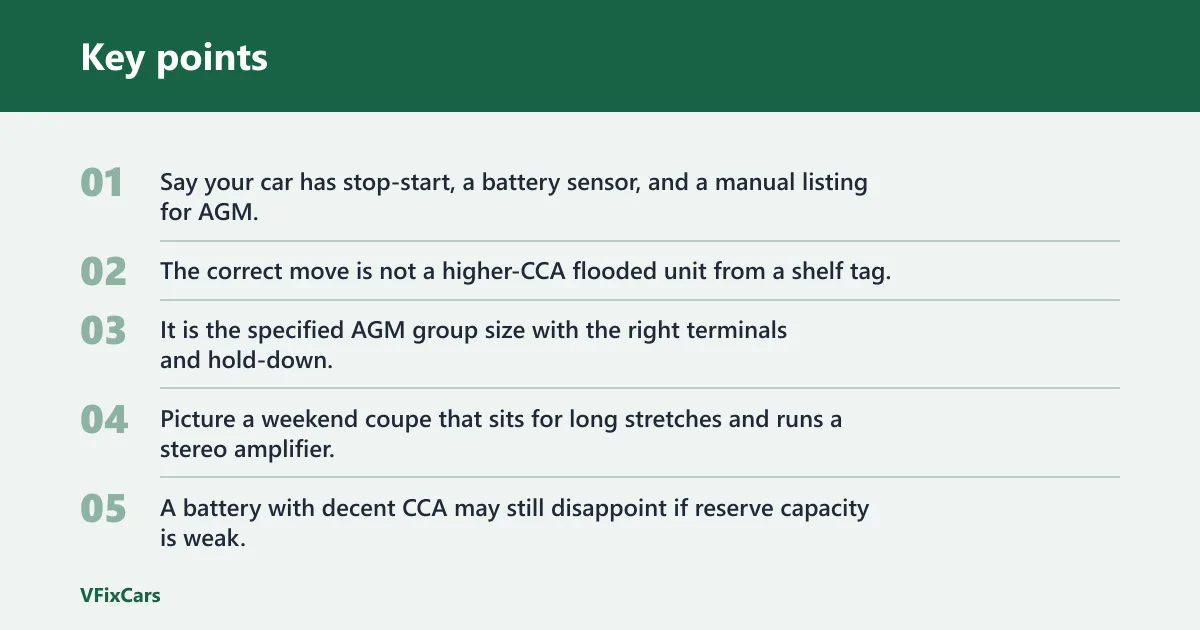Select the number 03 marker
The height and width of the screenshot is (630, 1200).
(103, 330)
